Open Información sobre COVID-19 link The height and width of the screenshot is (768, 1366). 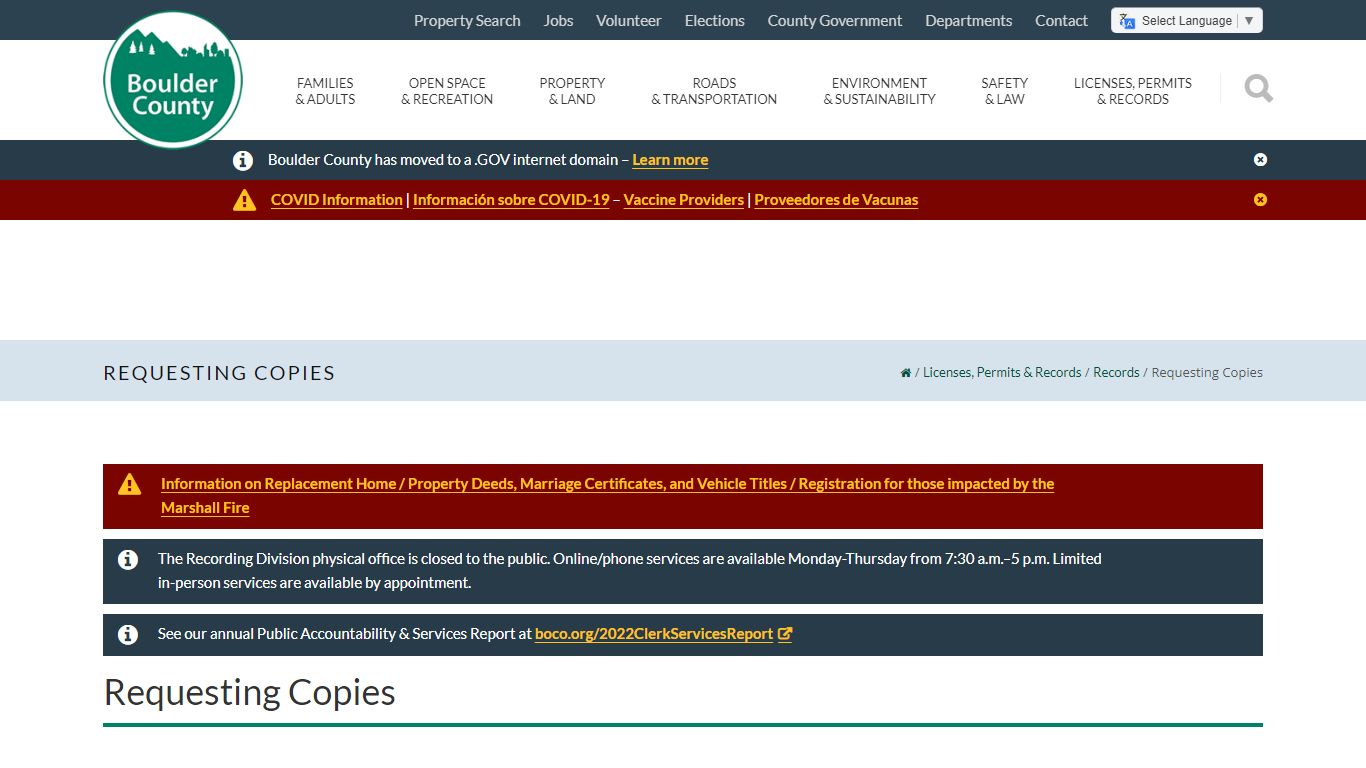511,200
